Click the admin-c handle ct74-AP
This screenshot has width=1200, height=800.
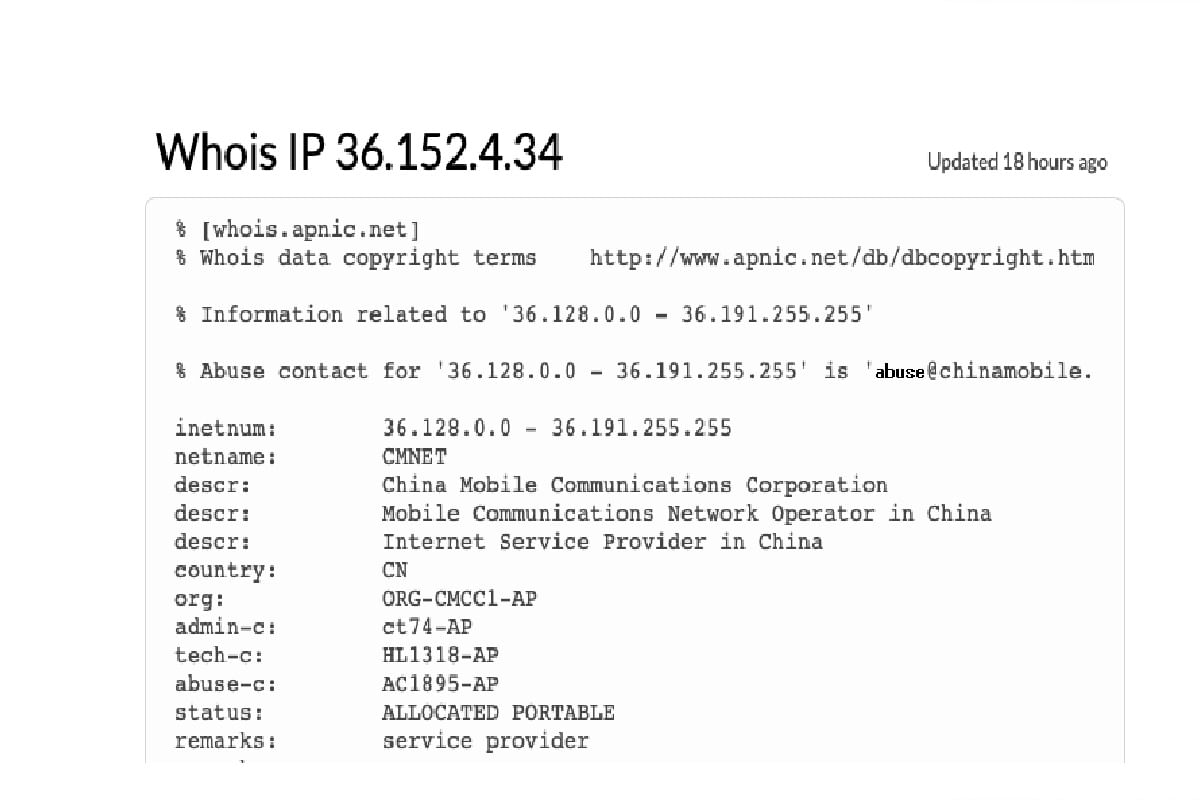[x=427, y=627]
